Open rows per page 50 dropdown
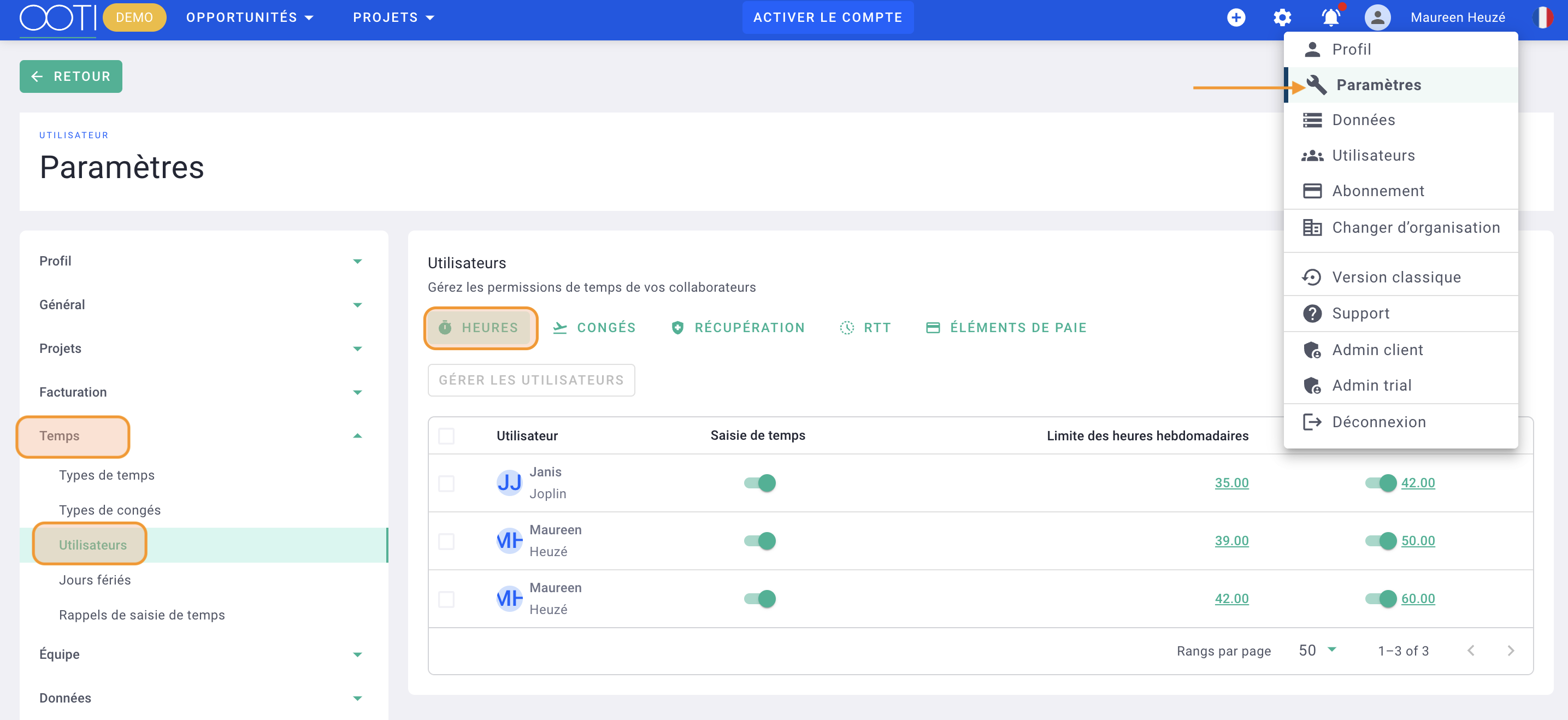 tap(1317, 651)
